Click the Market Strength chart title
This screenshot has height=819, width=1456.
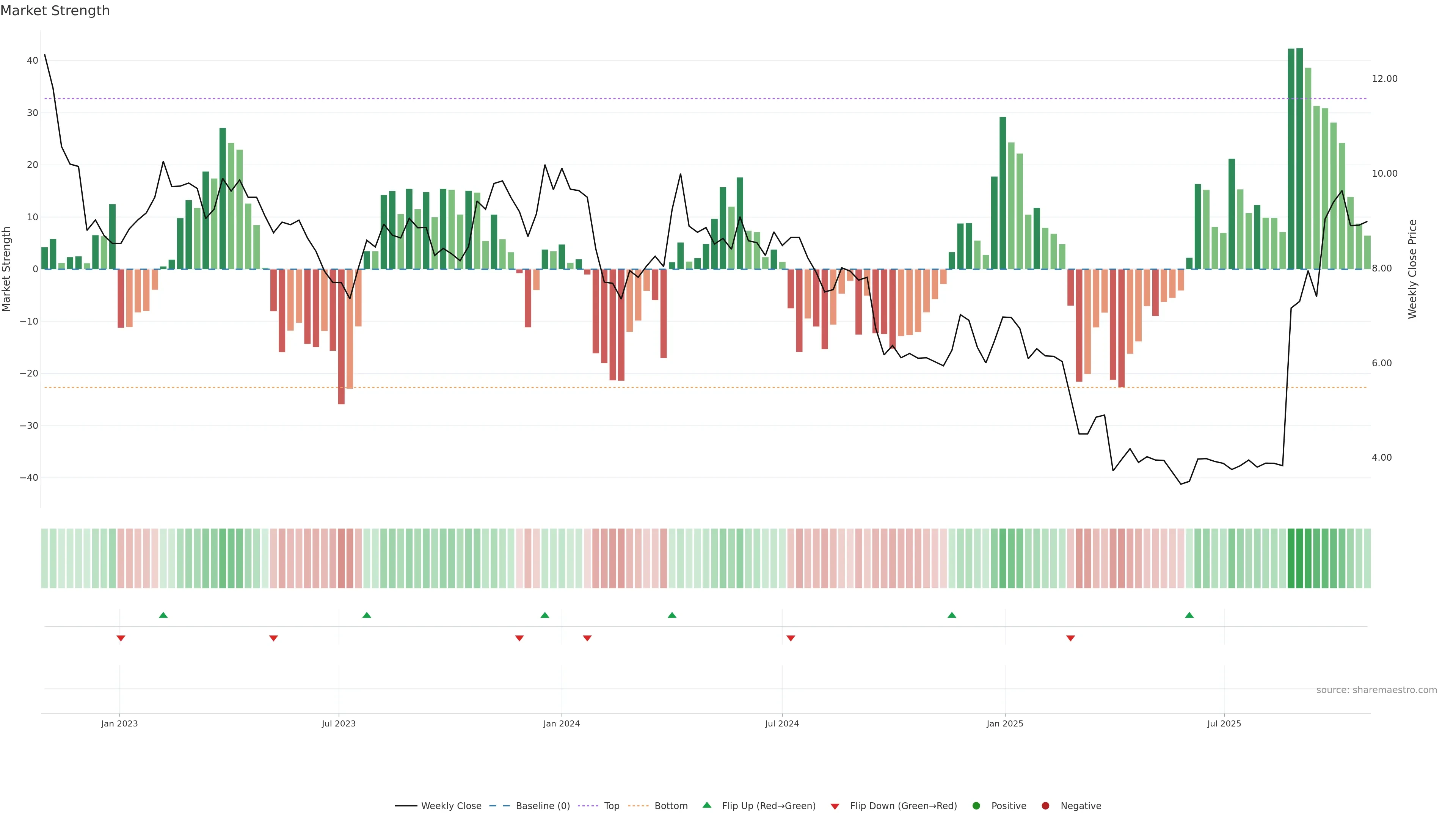tap(55, 11)
